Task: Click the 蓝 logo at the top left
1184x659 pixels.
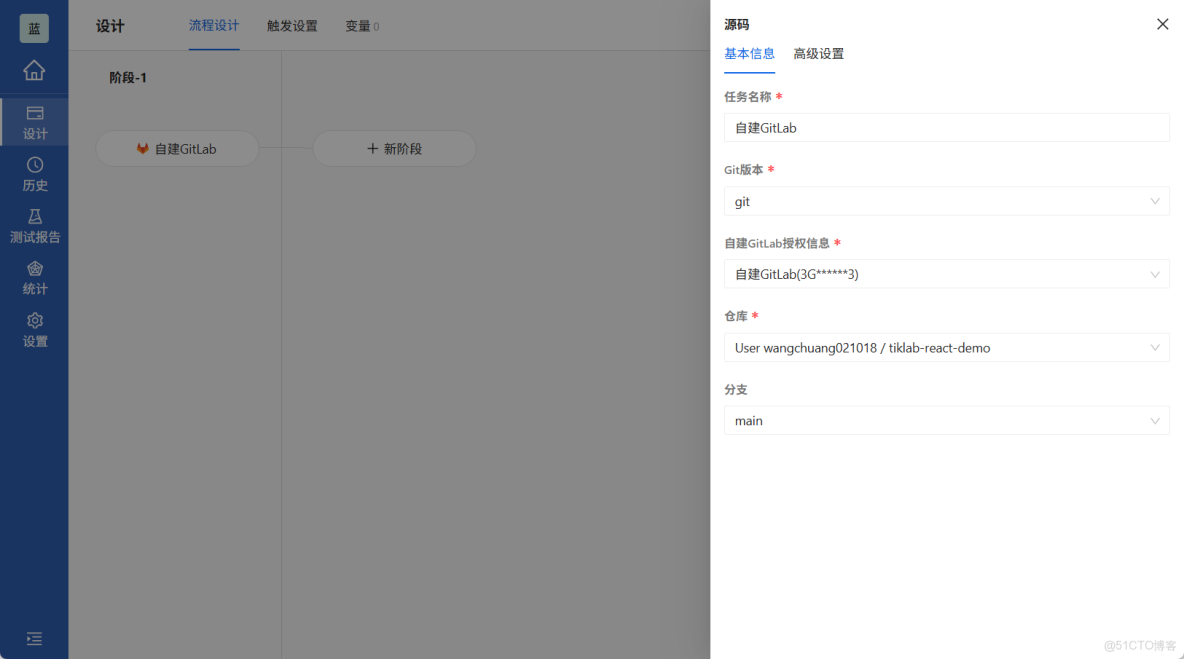Action: (x=34, y=27)
